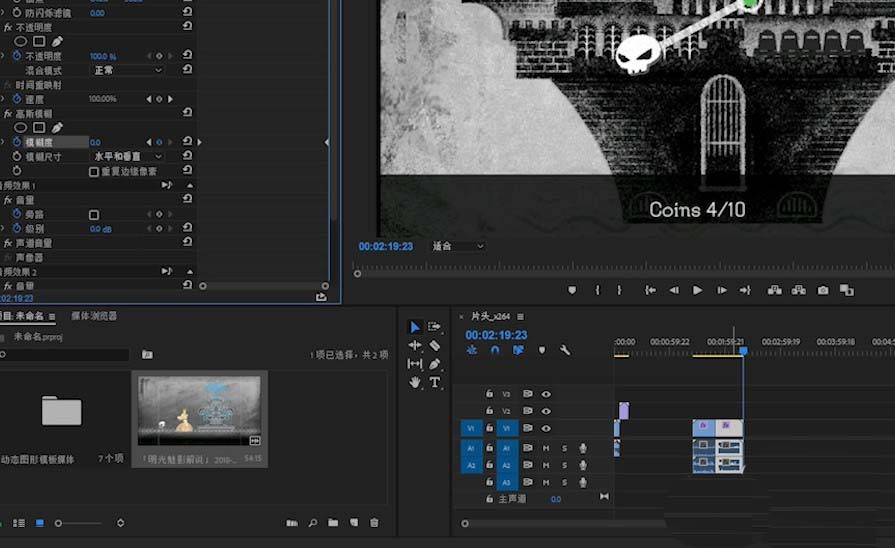Open the project panel tab menu icon

tap(52, 316)
